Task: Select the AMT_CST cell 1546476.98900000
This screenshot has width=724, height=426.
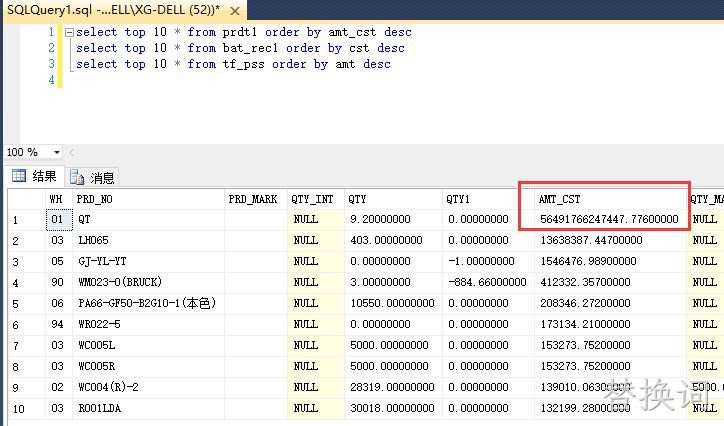Action: point(610,261)
